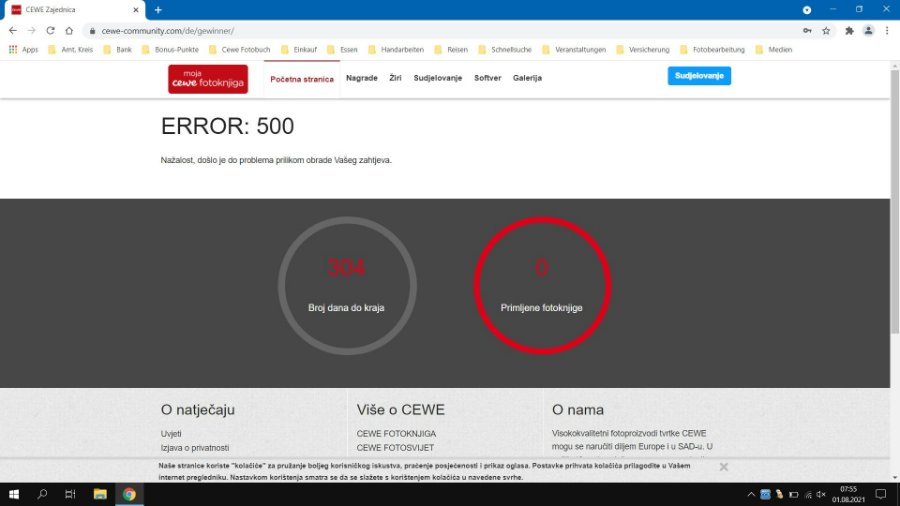Click the network tray icon
Screen dimensions: 900x506
808,495
